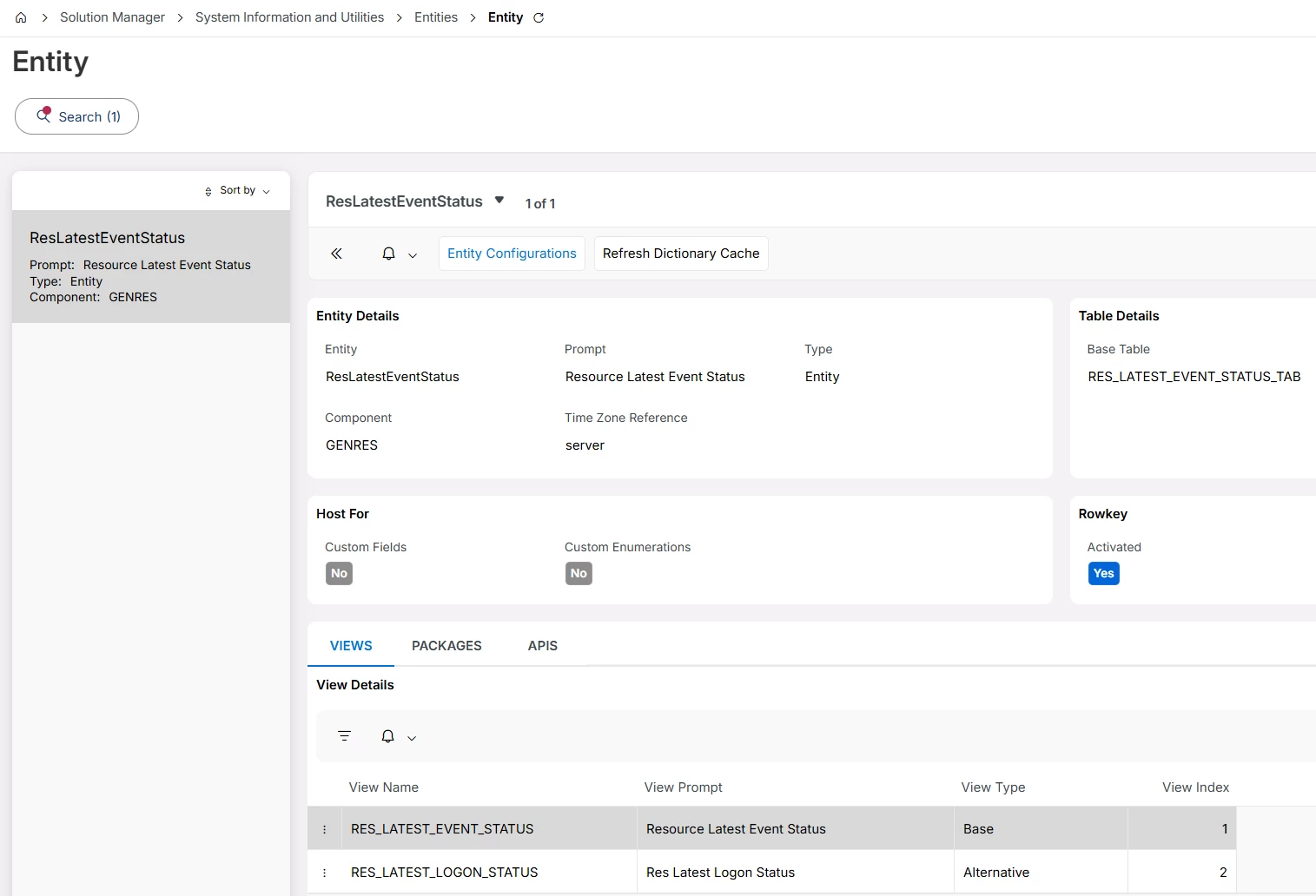The height and width of the screenshot is (896, 1316).
Task: Click the Custom Fields No badge
Action: tap(339, 573)
